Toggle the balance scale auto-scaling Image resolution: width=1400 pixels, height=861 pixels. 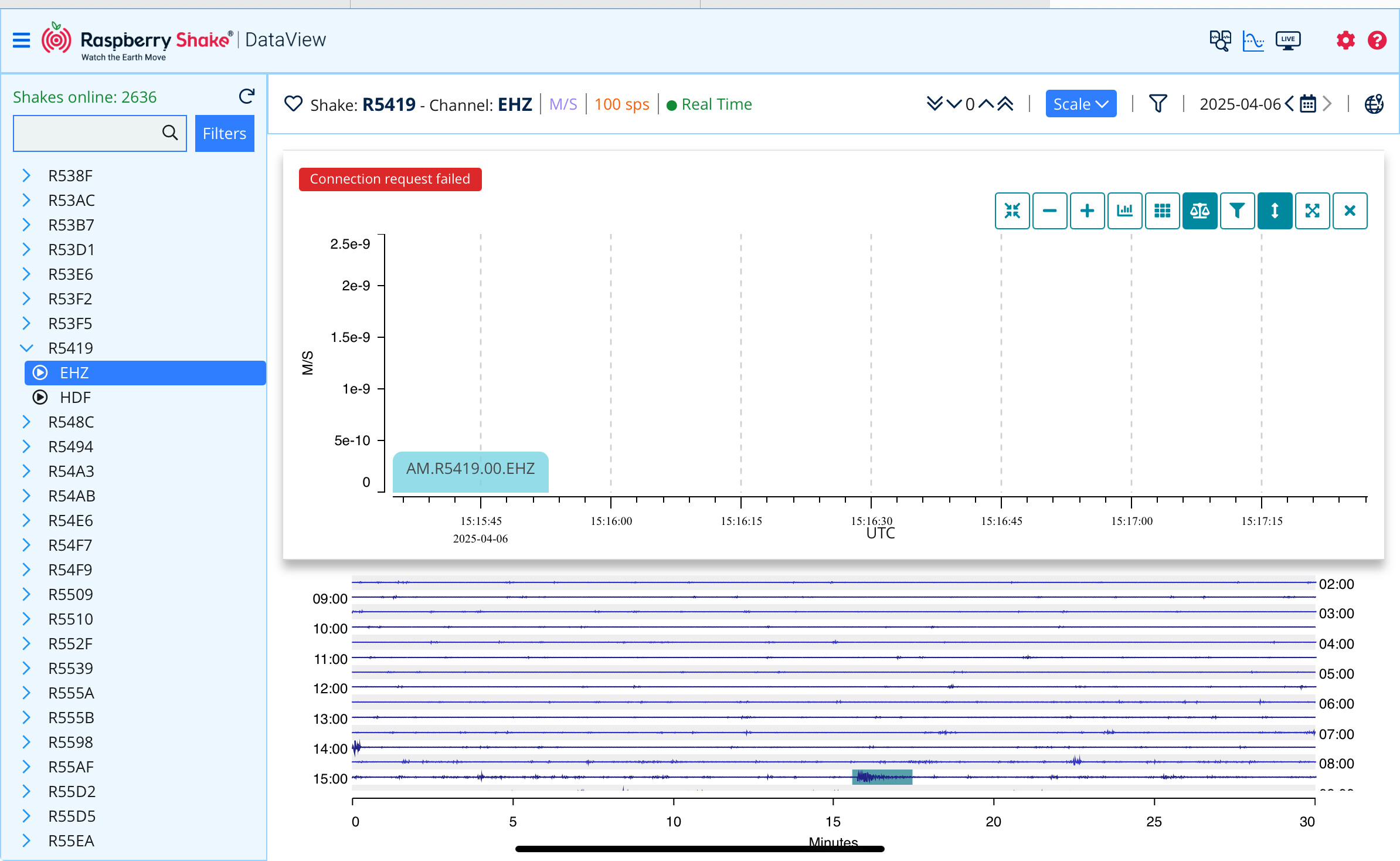coord(1200,211)
